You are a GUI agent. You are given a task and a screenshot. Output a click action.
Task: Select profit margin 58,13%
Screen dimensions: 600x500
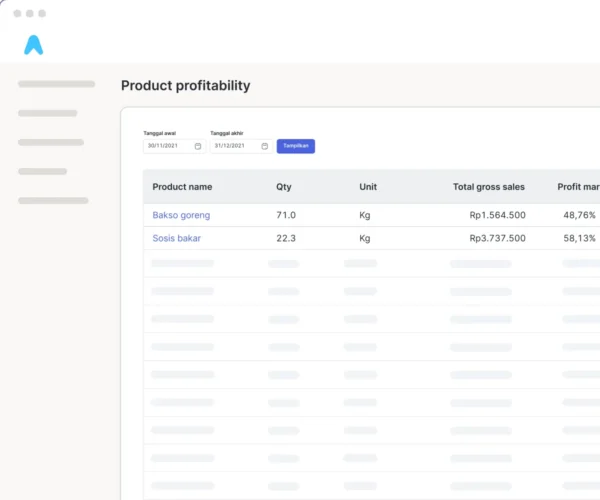[x=579, y=238]
